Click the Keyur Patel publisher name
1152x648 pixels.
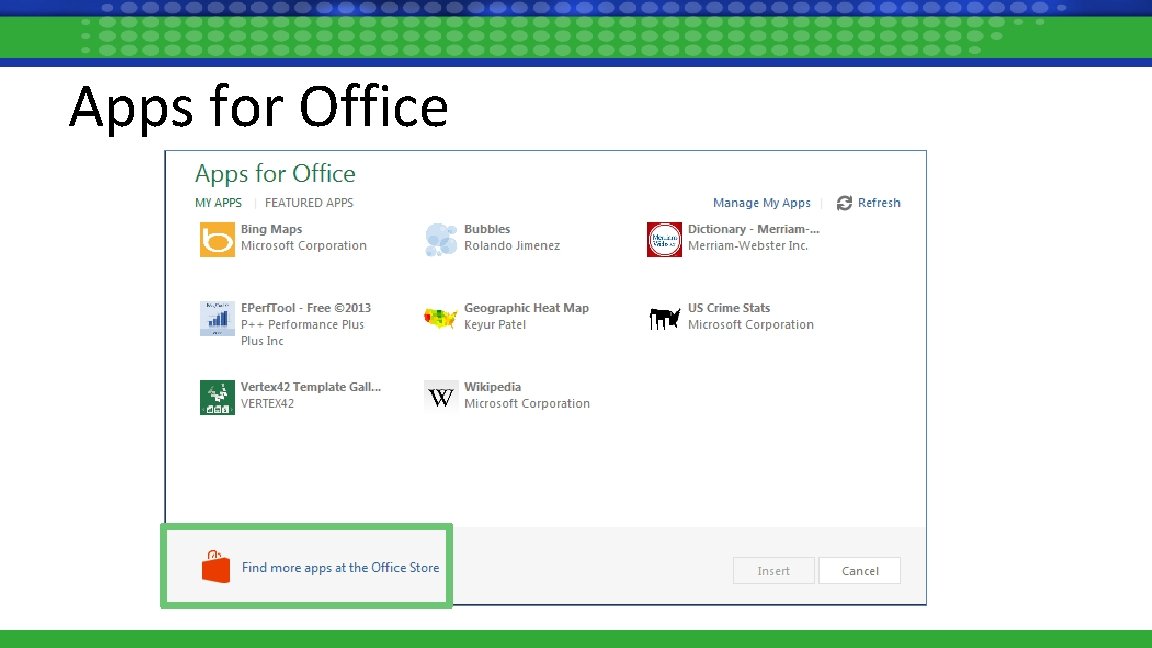pyautogui.click(x=494, y=325)
